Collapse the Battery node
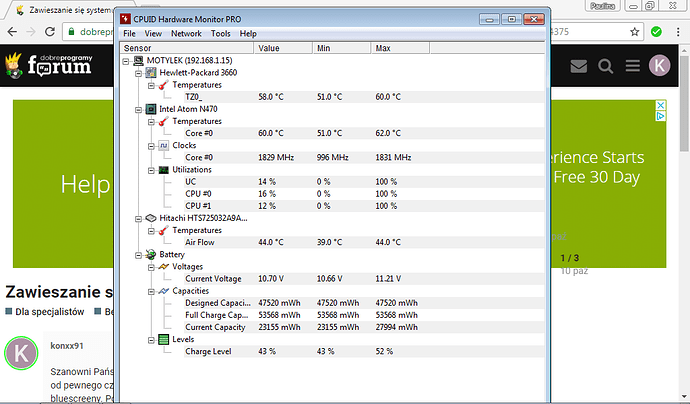This screenshot has width=690, height=404. tap(138, 255)
